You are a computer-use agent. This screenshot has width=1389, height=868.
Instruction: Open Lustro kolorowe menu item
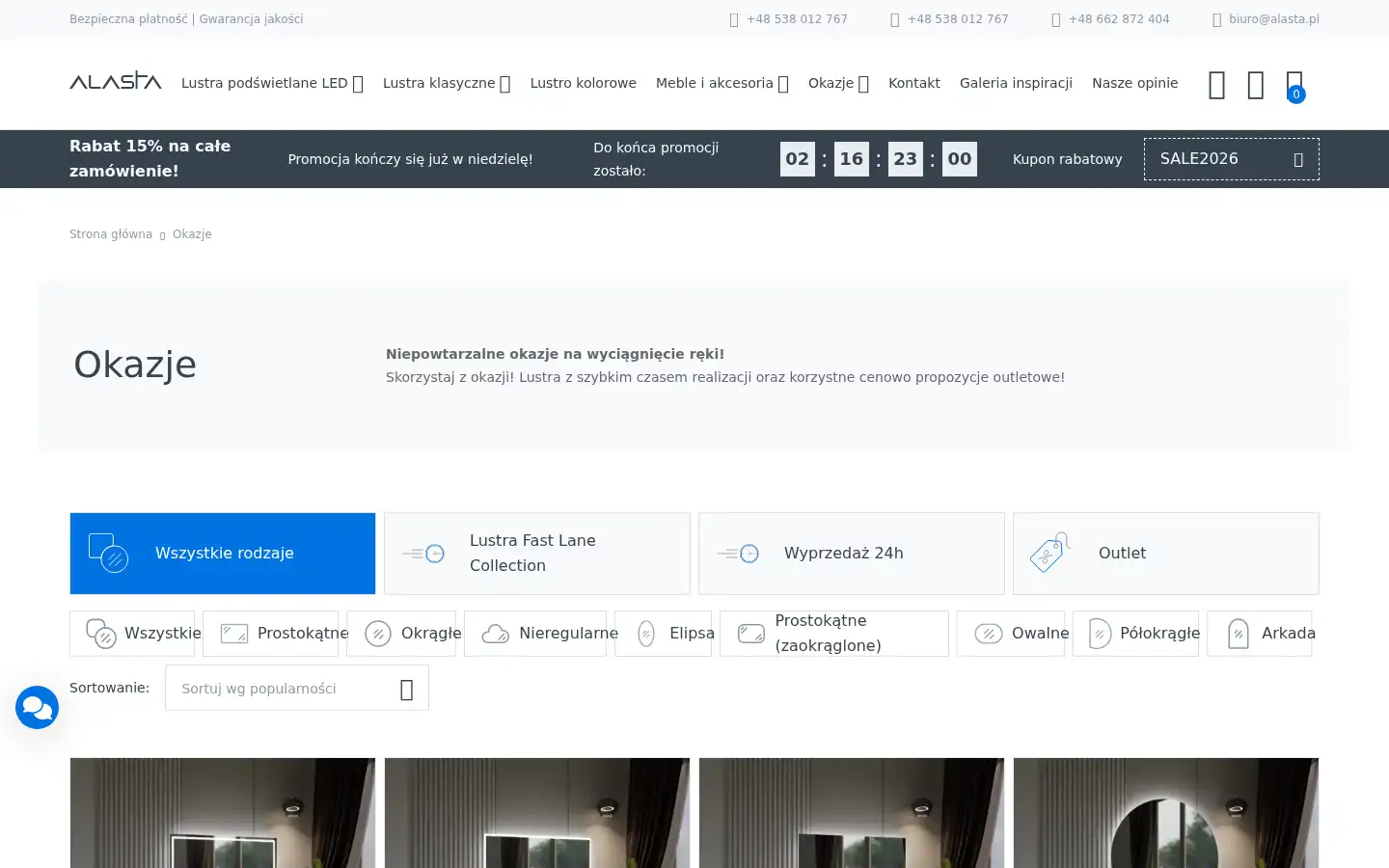tap(584, 83)
